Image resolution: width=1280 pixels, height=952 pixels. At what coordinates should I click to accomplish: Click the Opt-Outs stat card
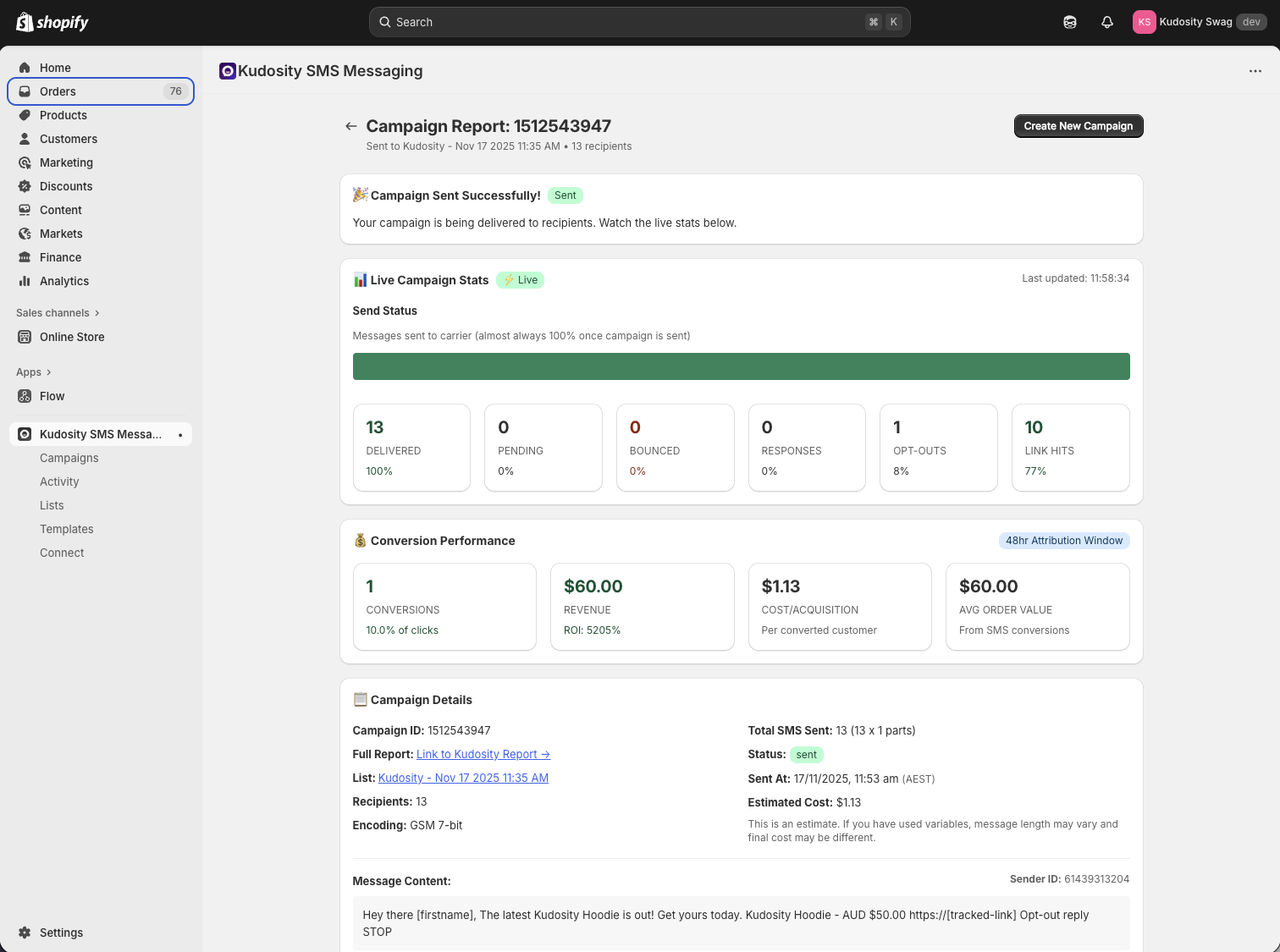939,448
